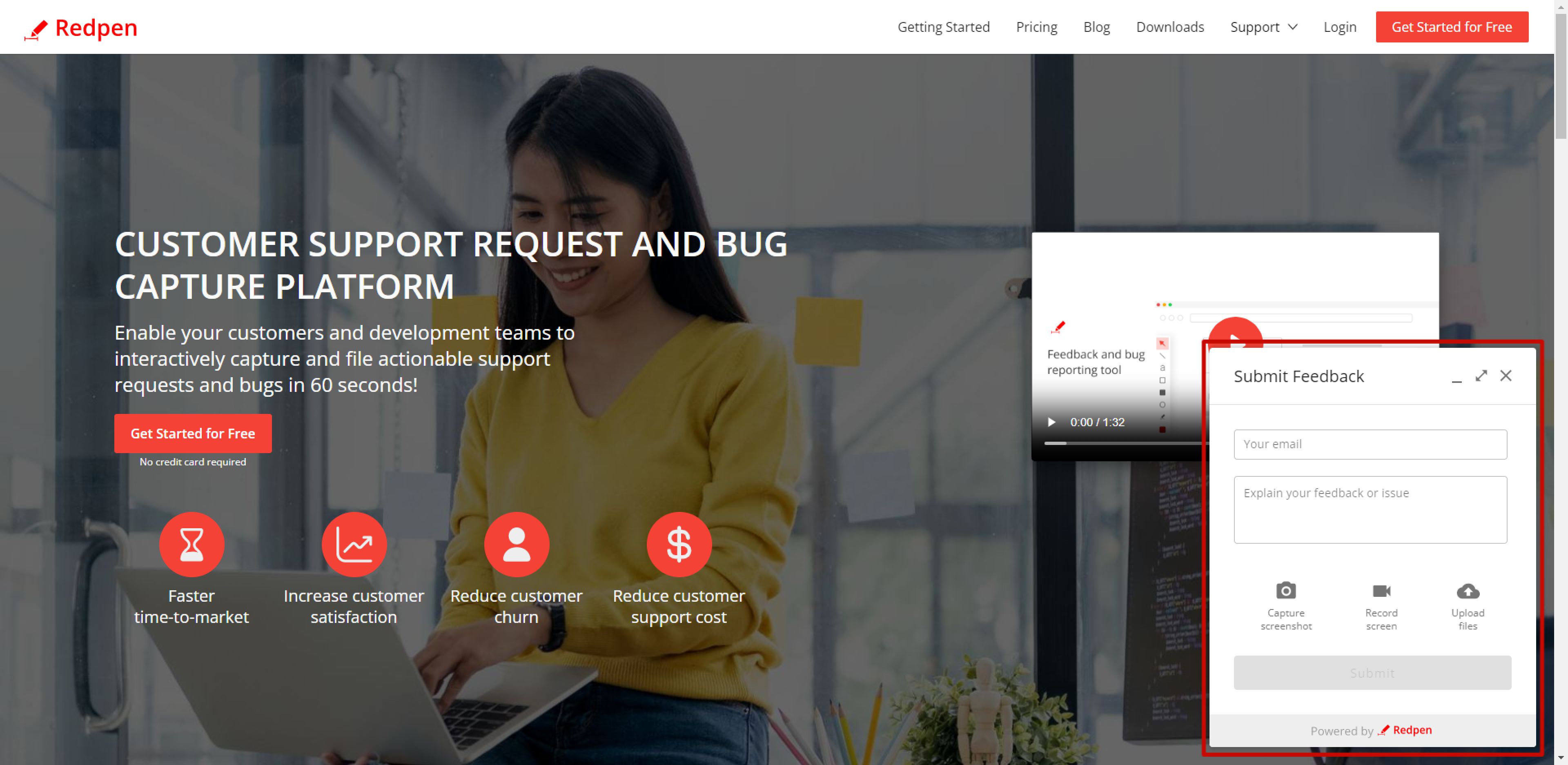Click the Submit Feedback widget title
Screen dimensions: 1568x765
coord(1299,376)
